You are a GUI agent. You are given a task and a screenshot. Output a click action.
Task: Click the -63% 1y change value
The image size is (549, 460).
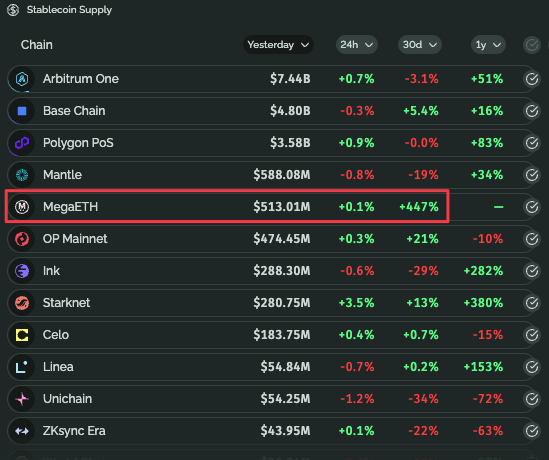[x=488, y=431]
